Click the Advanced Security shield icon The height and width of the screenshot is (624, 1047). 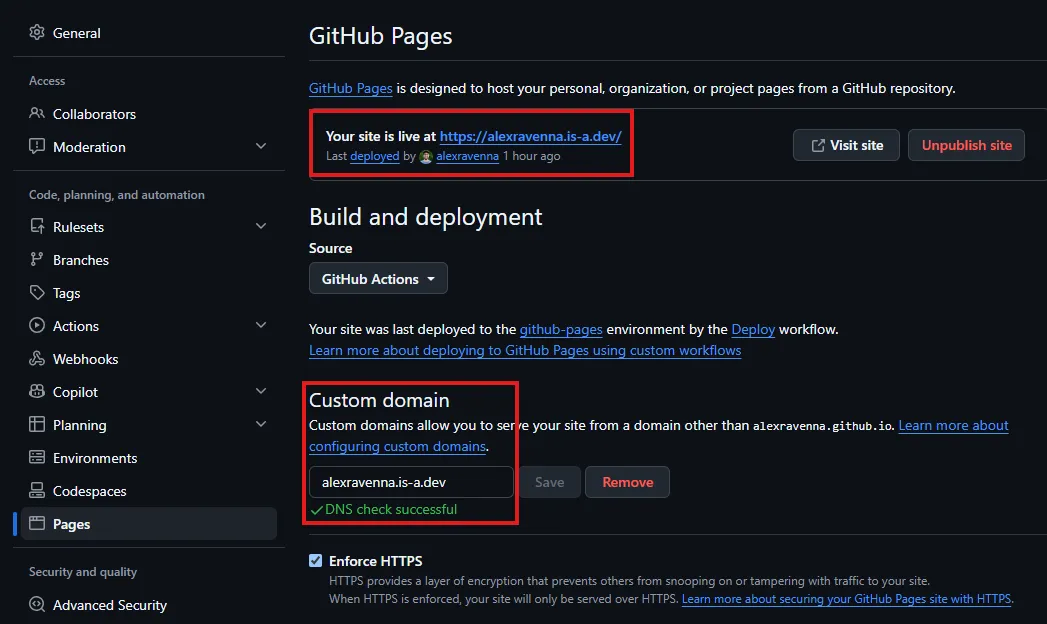click(x=37, y=604)
